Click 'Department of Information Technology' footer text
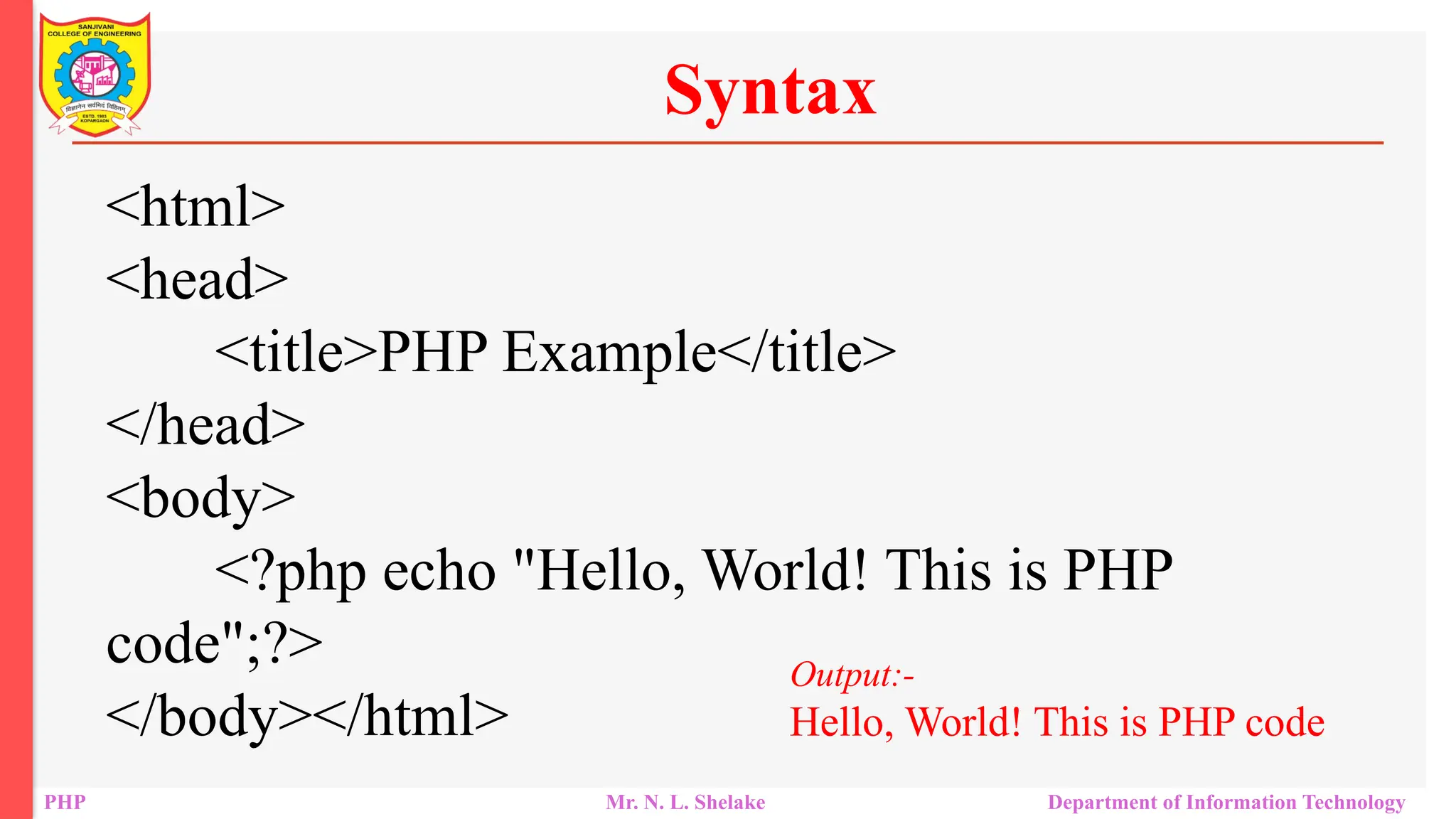 pos(1226,803)
